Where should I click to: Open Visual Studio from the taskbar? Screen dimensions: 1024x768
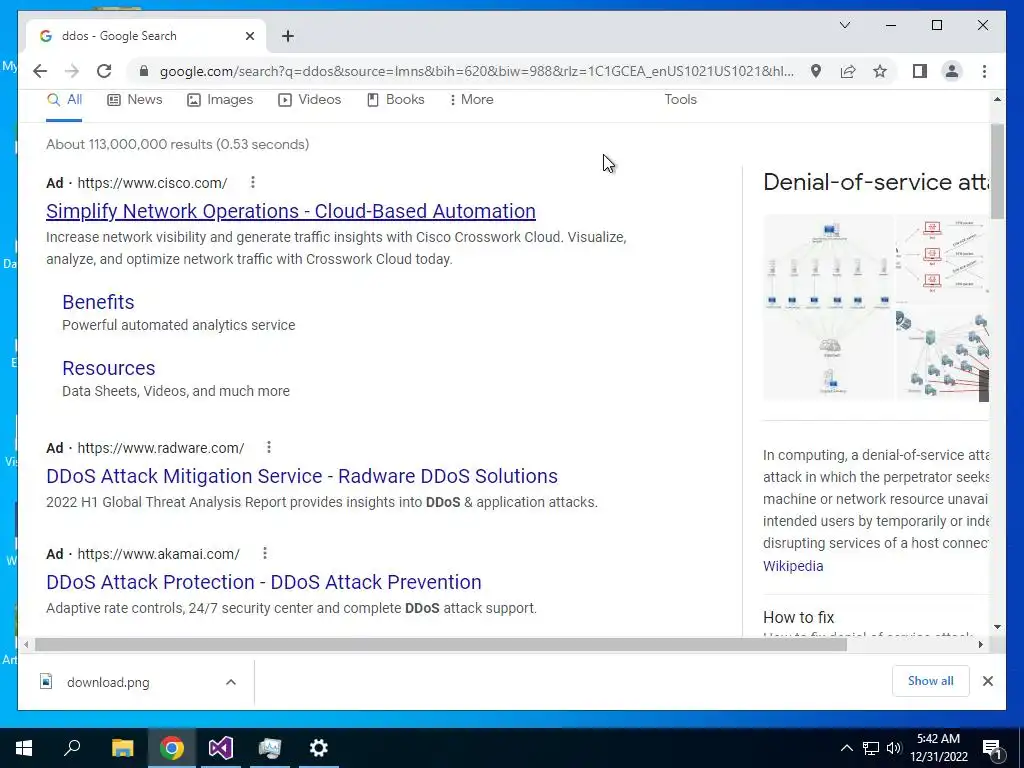(221, 748)
